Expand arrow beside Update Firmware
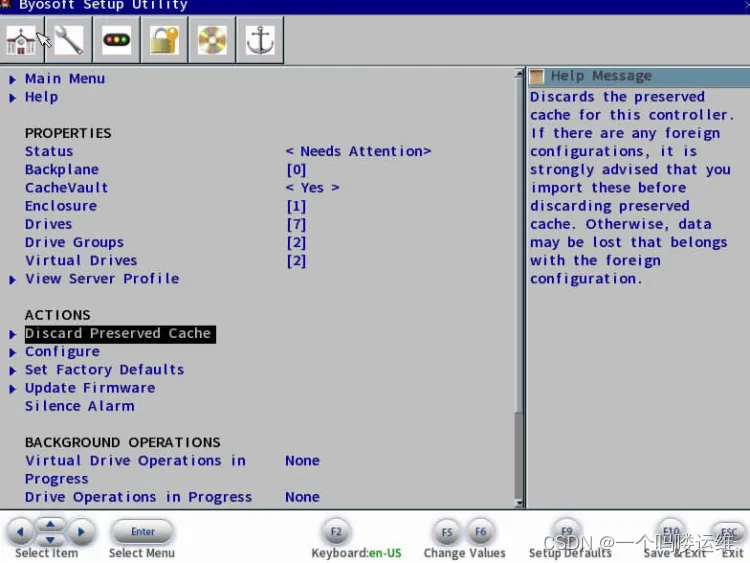This screenshot has height=563, width=750. 12,389
